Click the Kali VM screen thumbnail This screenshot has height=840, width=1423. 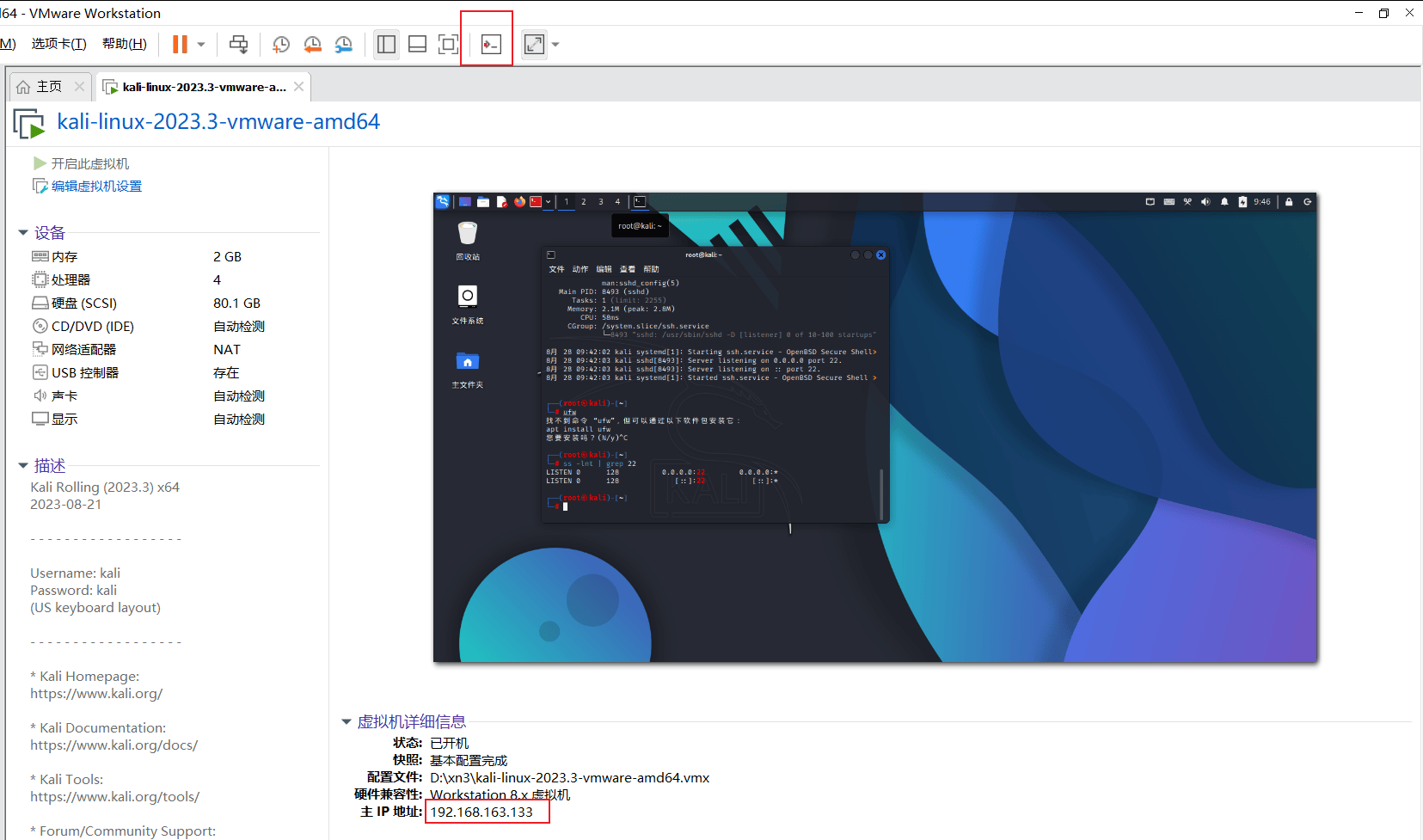[874, 427]
